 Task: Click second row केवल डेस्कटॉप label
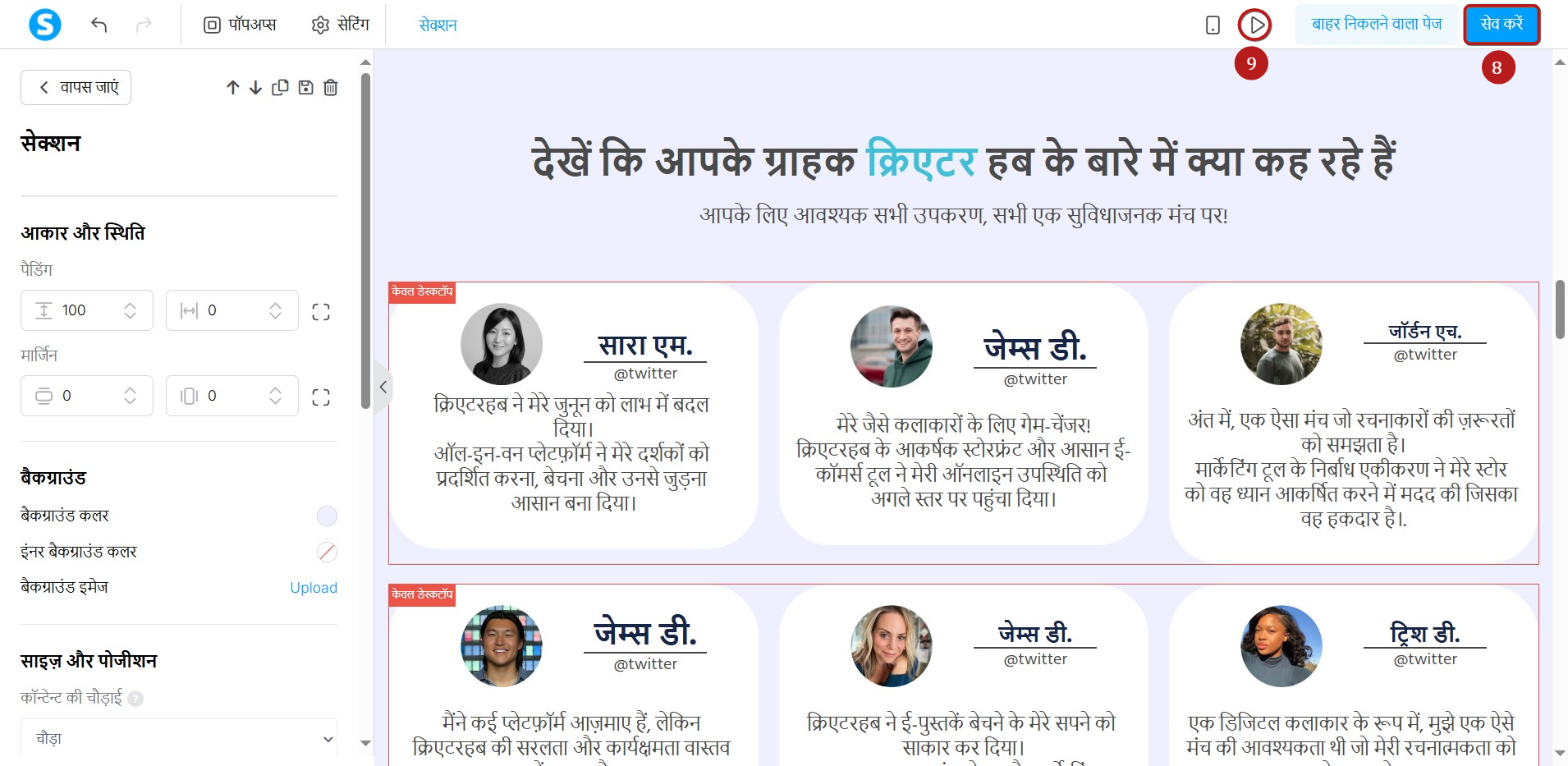click(x=422, y=594)
